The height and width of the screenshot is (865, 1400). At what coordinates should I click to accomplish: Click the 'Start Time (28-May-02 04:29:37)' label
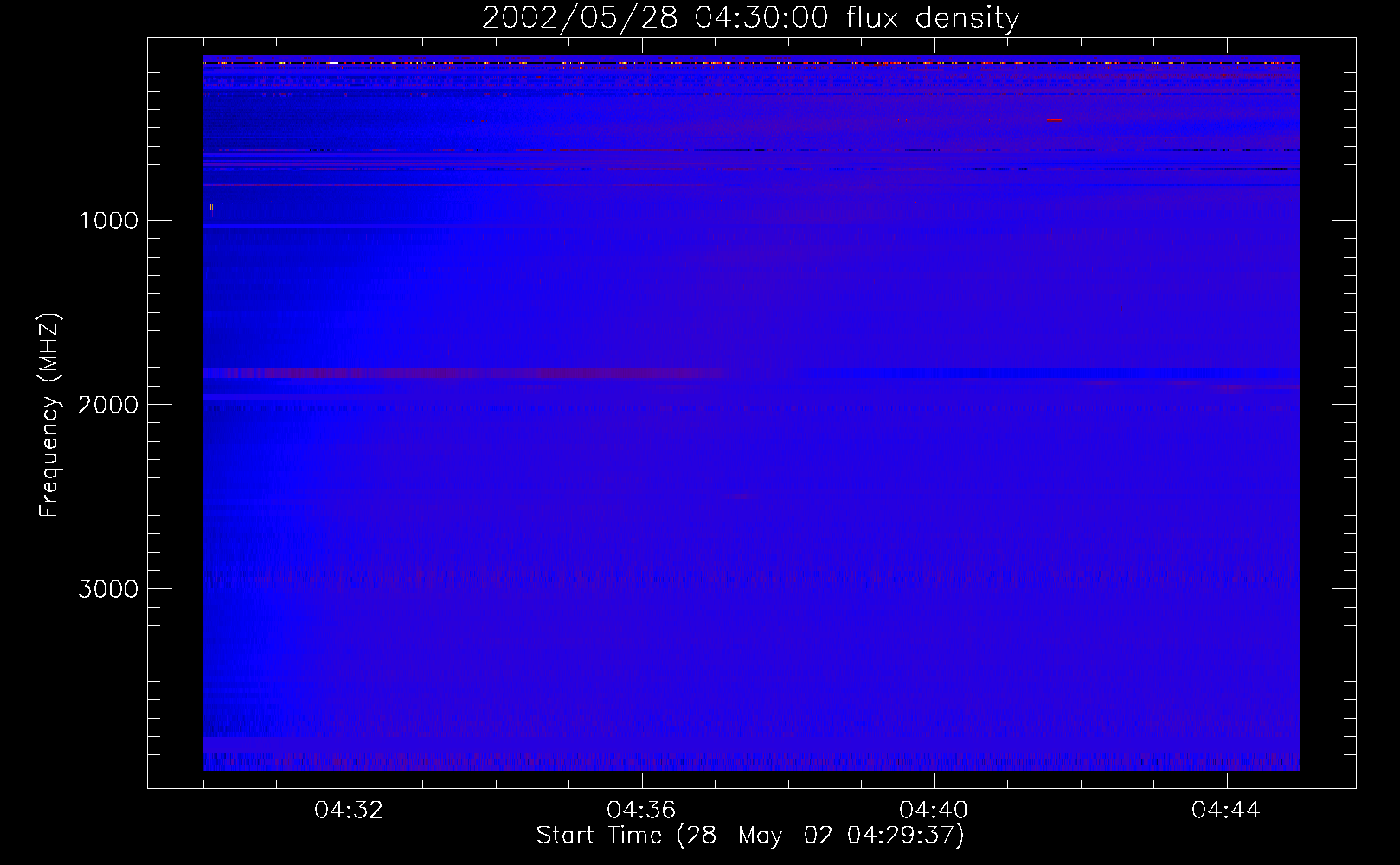pos(750,836)
